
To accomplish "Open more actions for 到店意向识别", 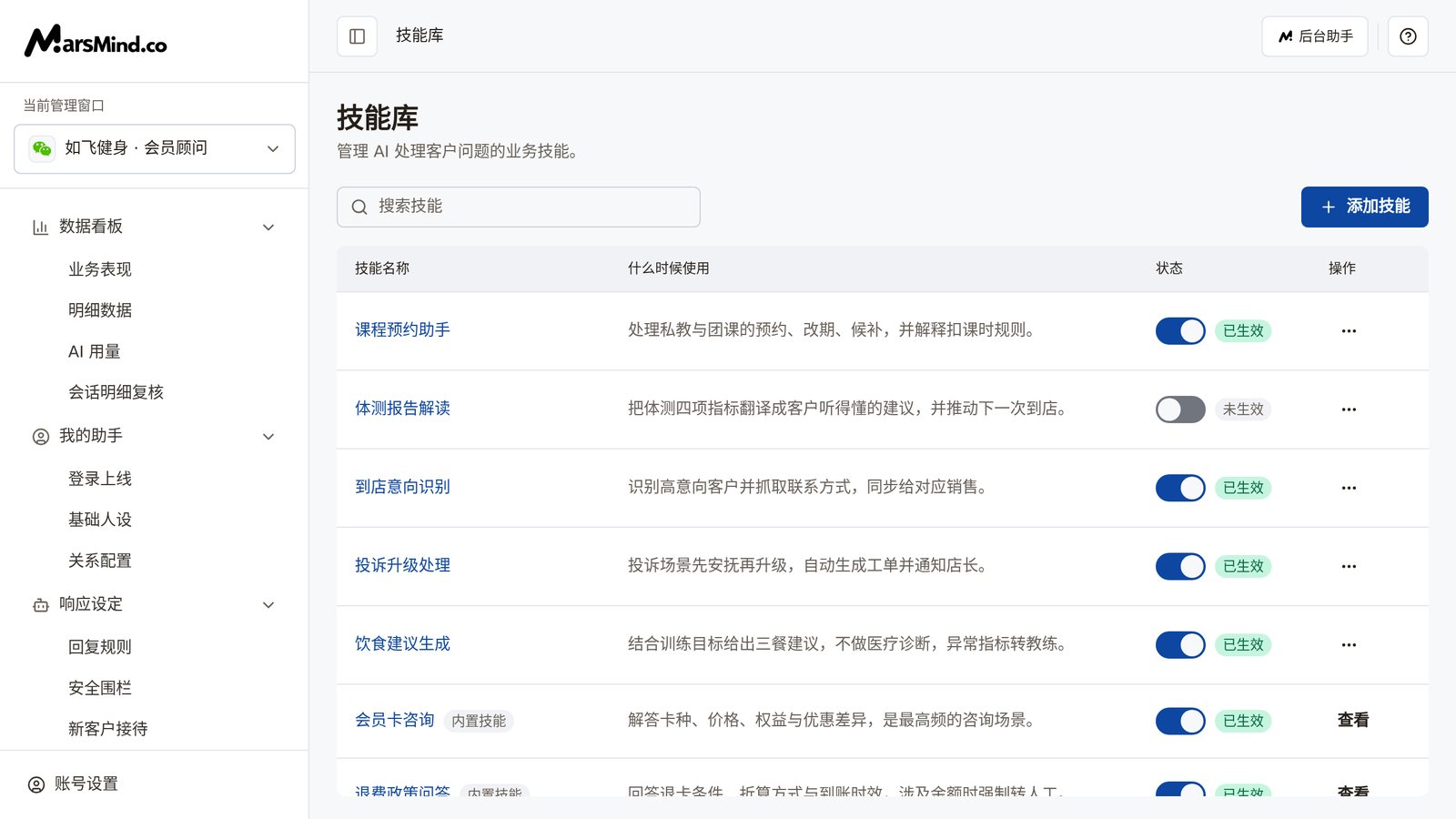I will coord(1349,488).
